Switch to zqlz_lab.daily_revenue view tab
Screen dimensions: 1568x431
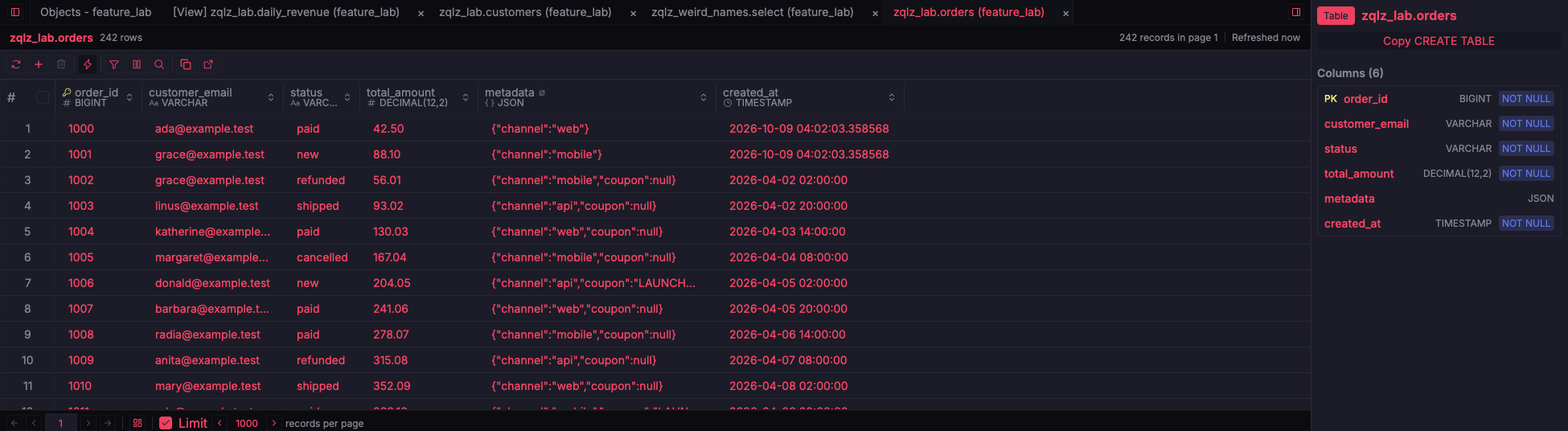[x=286, y=12]
